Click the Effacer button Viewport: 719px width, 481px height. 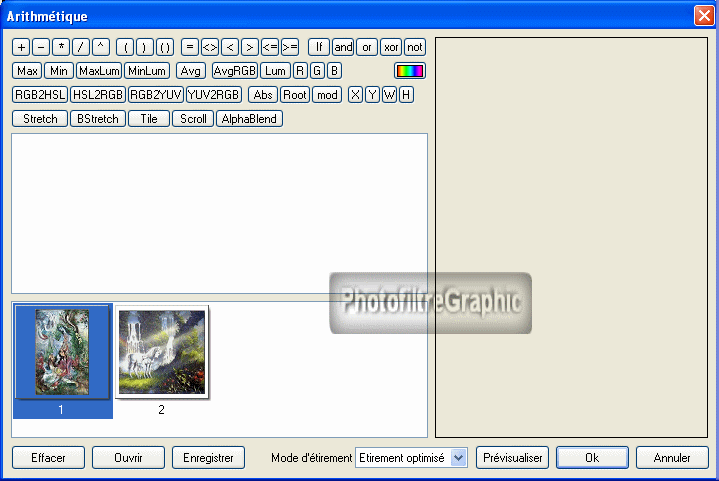(48, 457)
